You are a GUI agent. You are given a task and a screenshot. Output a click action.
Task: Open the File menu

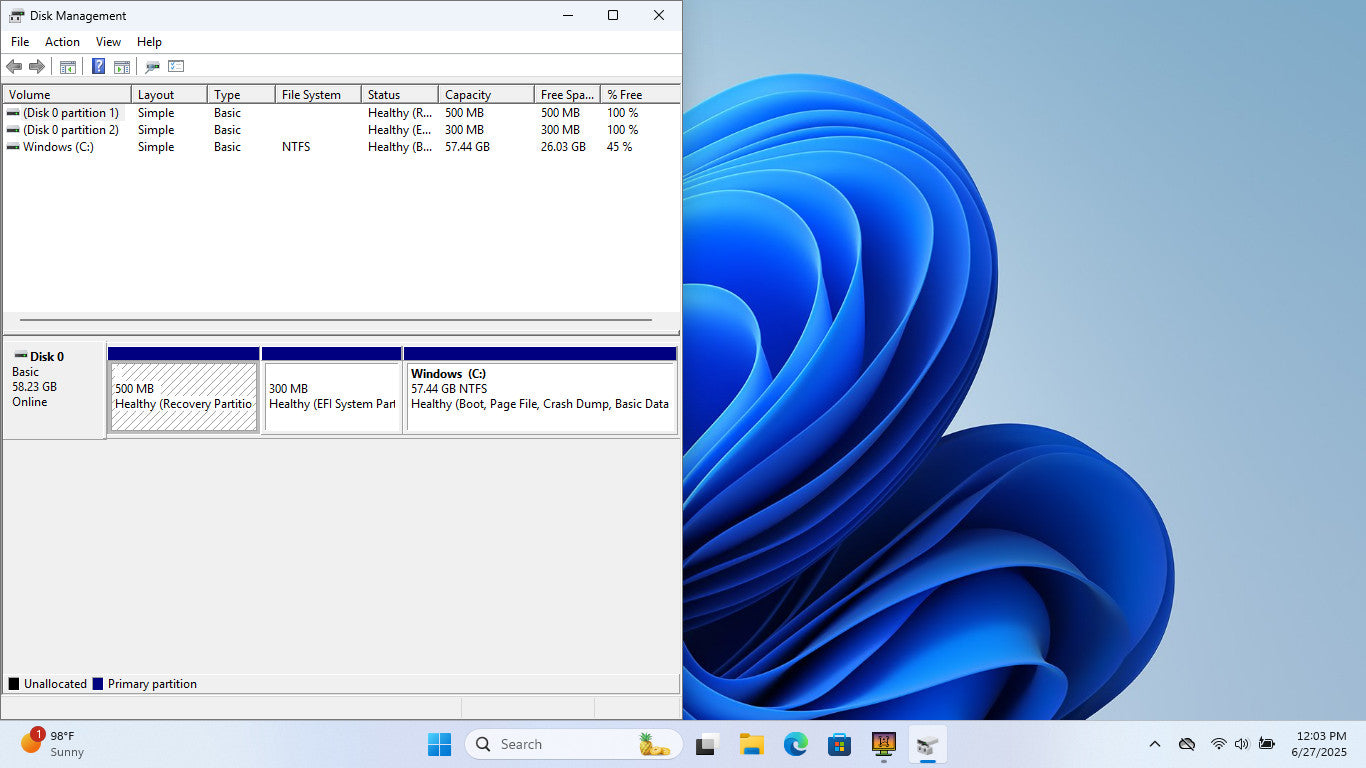click(20, 42)
